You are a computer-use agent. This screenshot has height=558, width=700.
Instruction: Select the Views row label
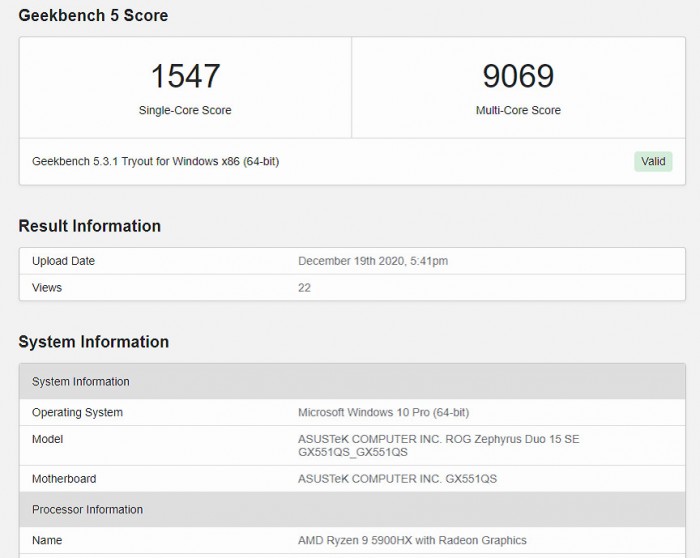[x=47, y=288]
